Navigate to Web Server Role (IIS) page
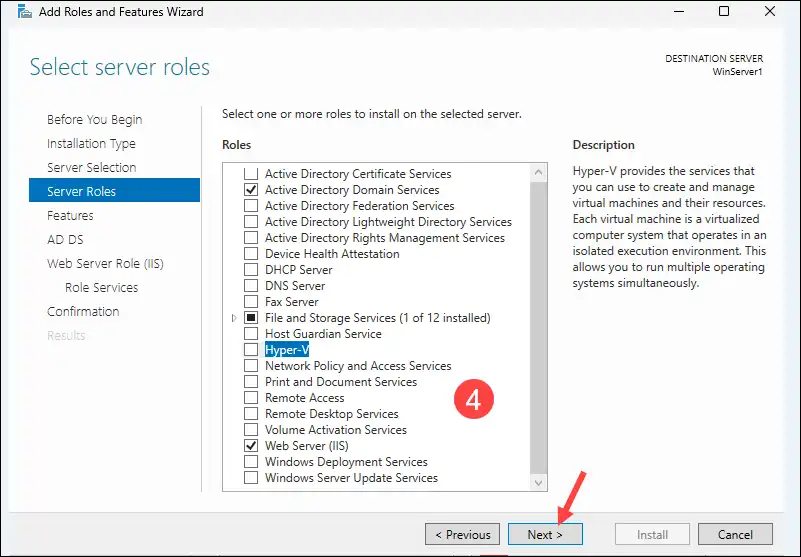Viewport: 801px width, 557px height. tap(105, 263)
